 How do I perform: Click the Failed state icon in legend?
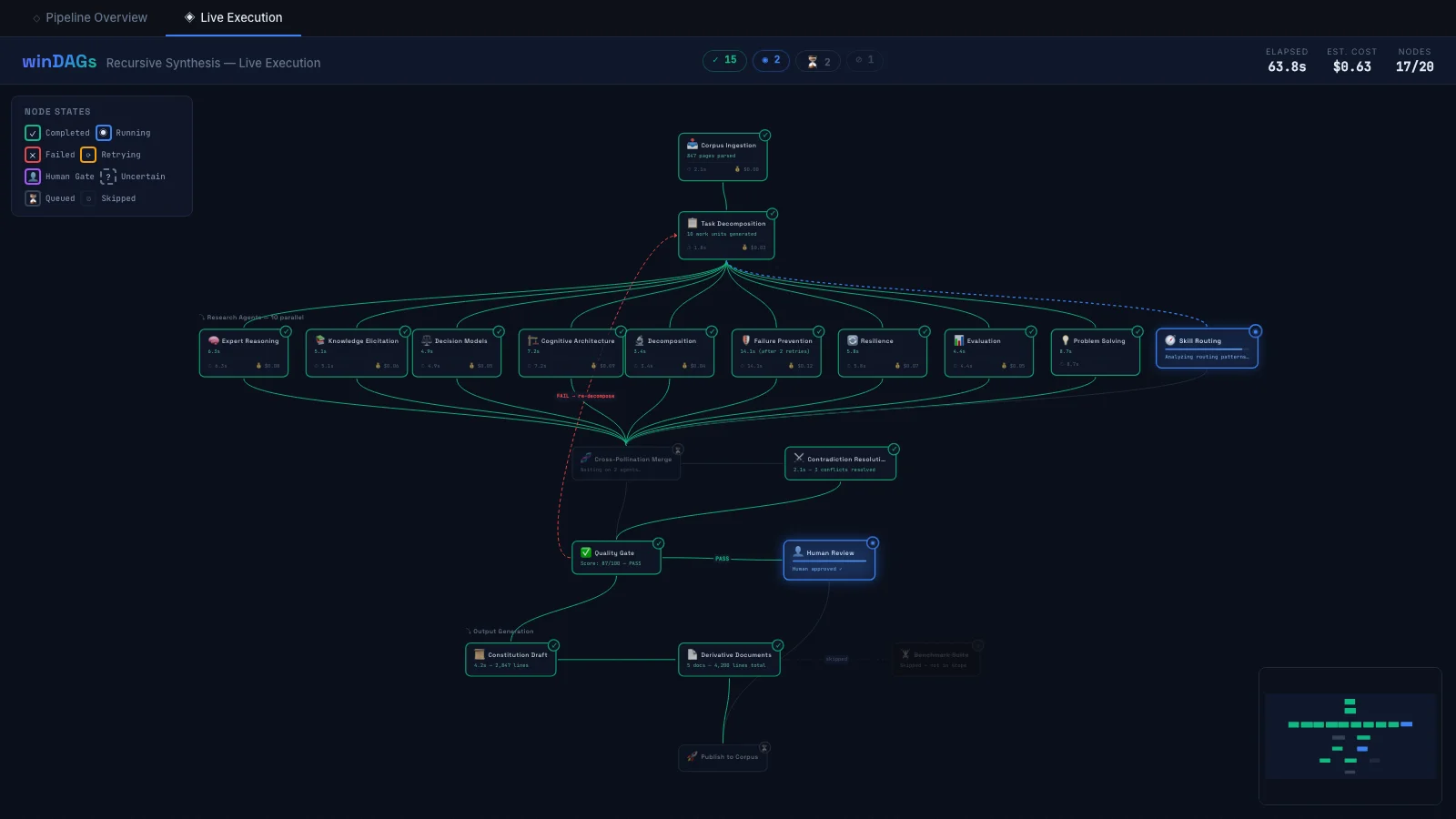pos(33,155)
